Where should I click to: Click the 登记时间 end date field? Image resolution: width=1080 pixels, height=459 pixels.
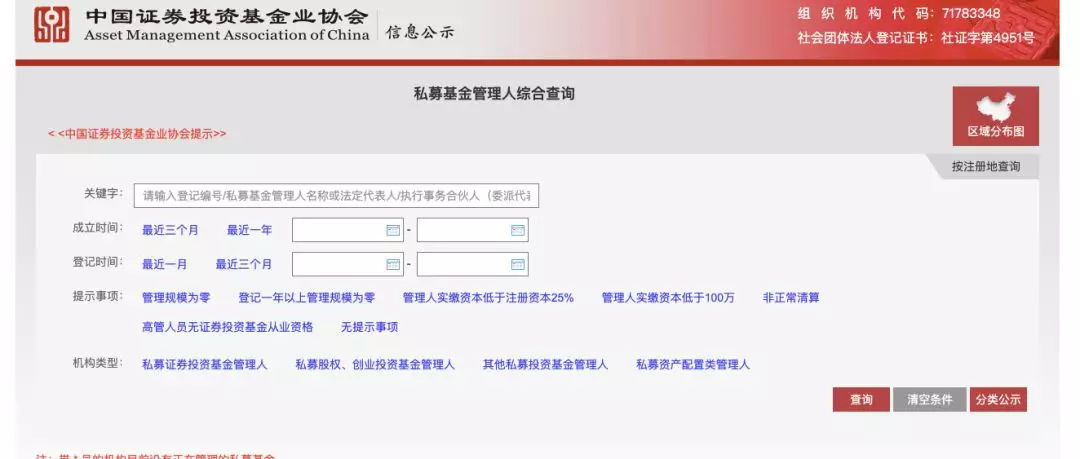click(472, 264)
